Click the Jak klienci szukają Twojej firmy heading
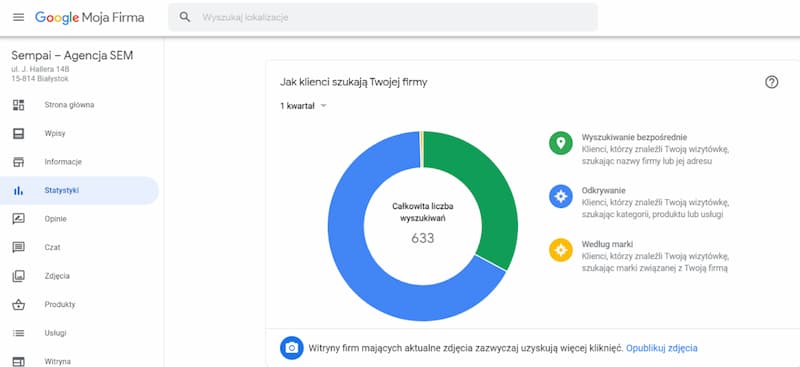This screenshot has height=367, width=800. 353,82
